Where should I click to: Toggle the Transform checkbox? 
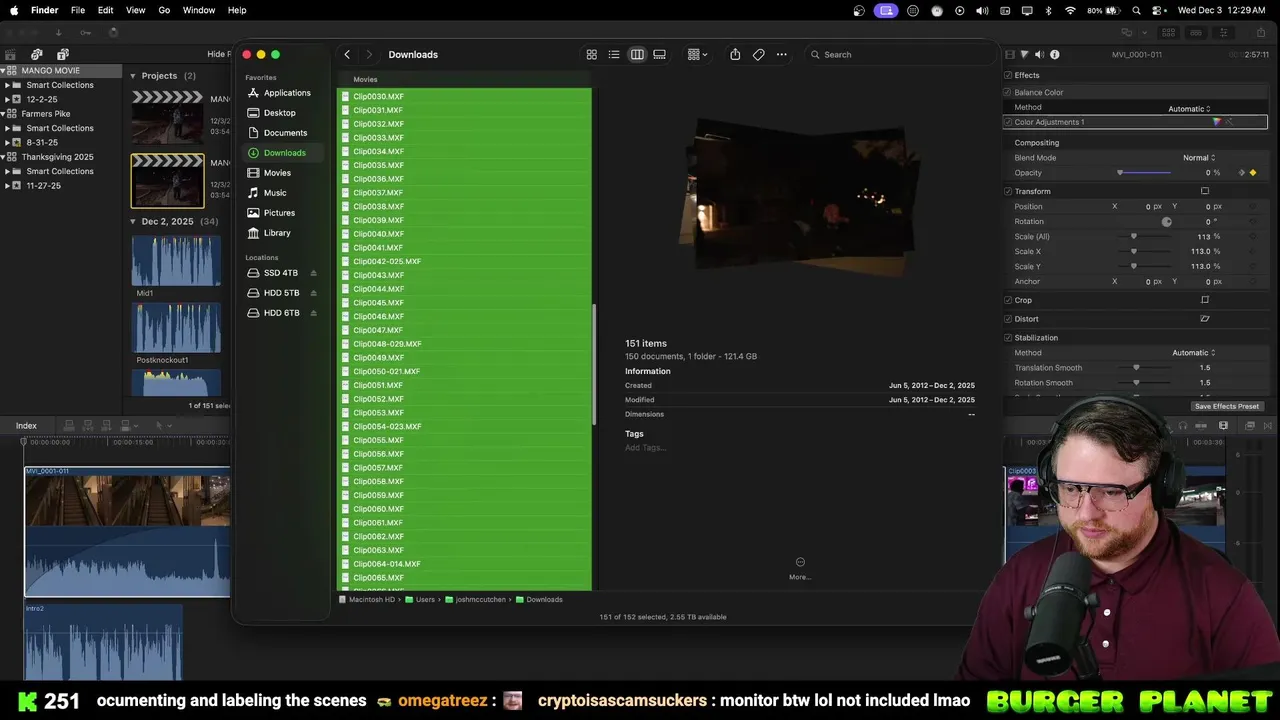click(1008, 191)
